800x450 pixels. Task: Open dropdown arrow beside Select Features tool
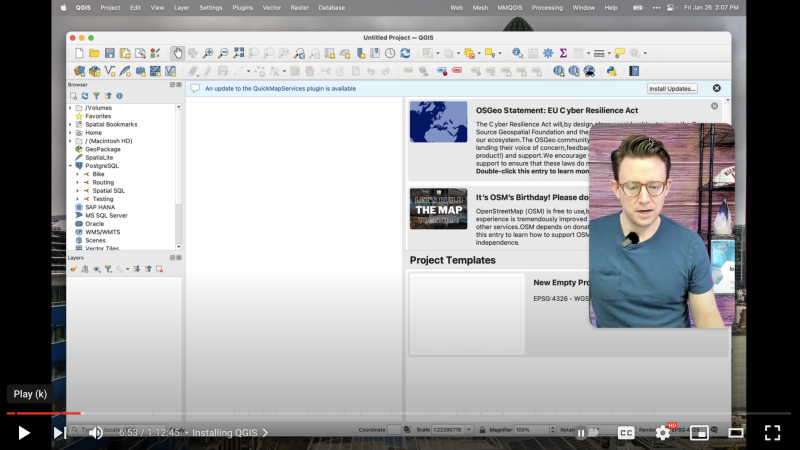[x=438, y=53]
